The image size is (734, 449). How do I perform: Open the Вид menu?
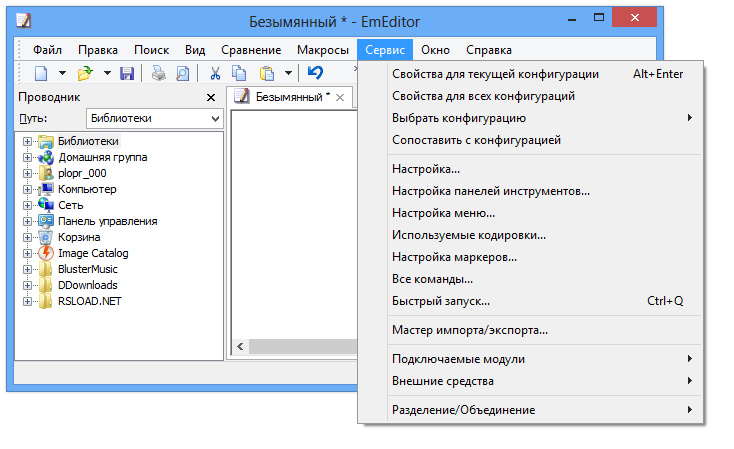(195, 50)
